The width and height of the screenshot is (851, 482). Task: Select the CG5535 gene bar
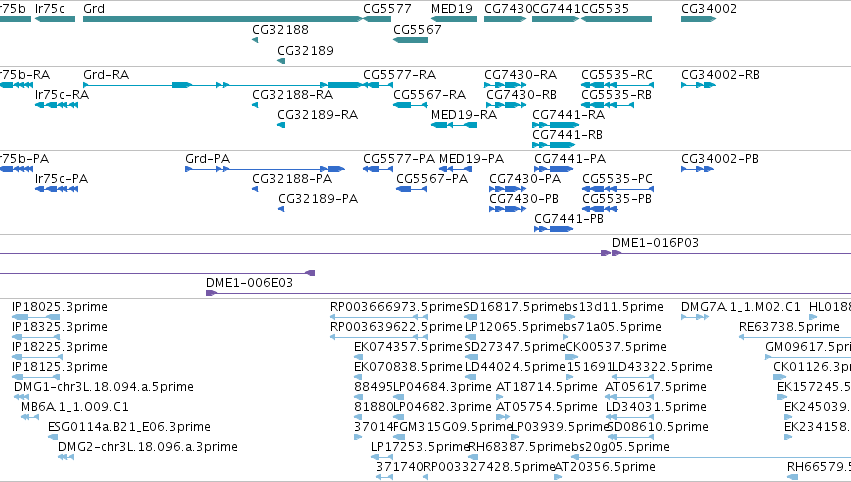(617, 19)
